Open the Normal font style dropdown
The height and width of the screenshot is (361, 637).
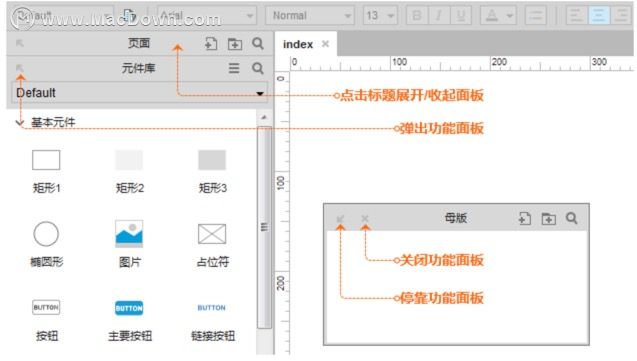point(310,15)
